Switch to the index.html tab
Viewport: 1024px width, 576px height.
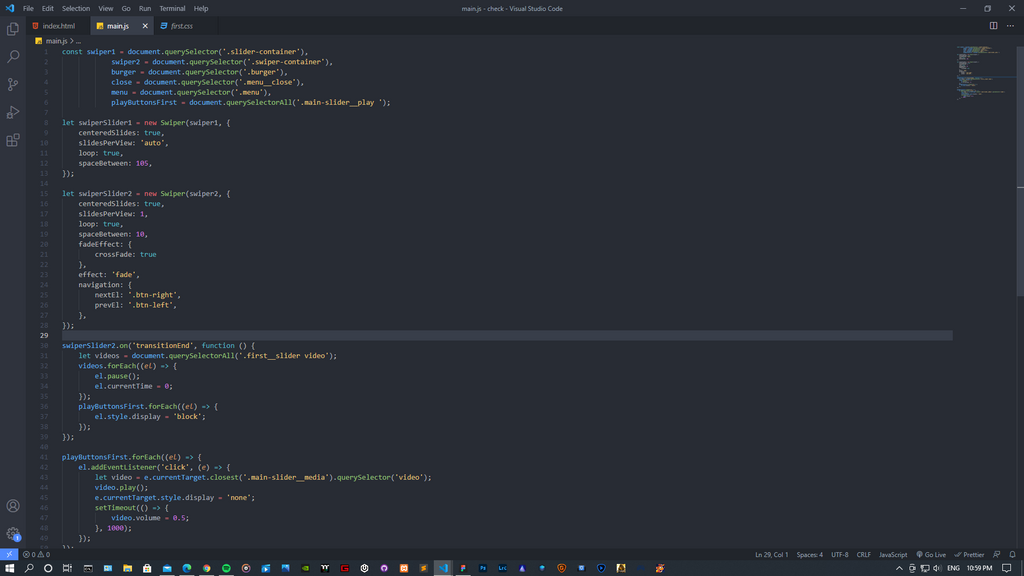tap(58, 26)
